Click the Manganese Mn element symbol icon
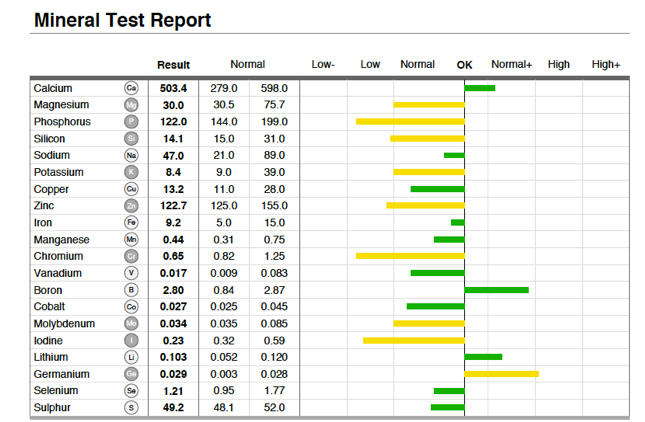The image size is (645, 422). pos(131,239)
